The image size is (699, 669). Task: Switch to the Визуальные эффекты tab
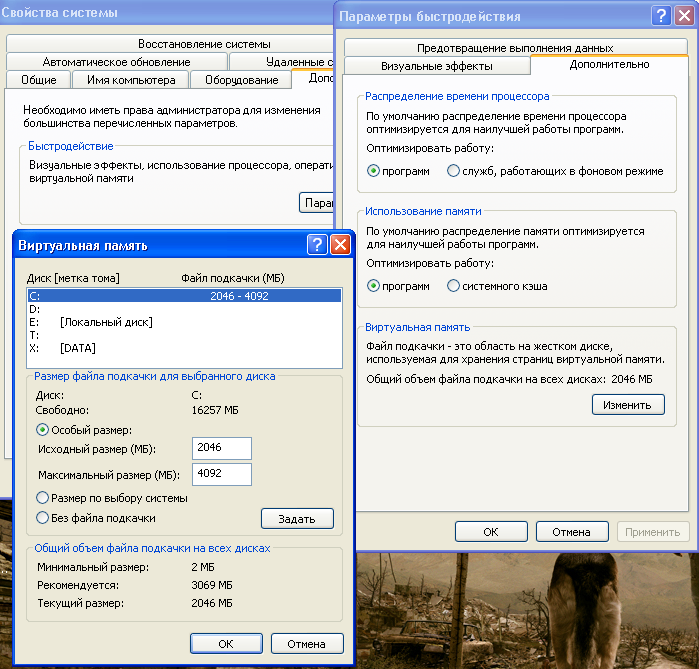(x=437, y=65)
